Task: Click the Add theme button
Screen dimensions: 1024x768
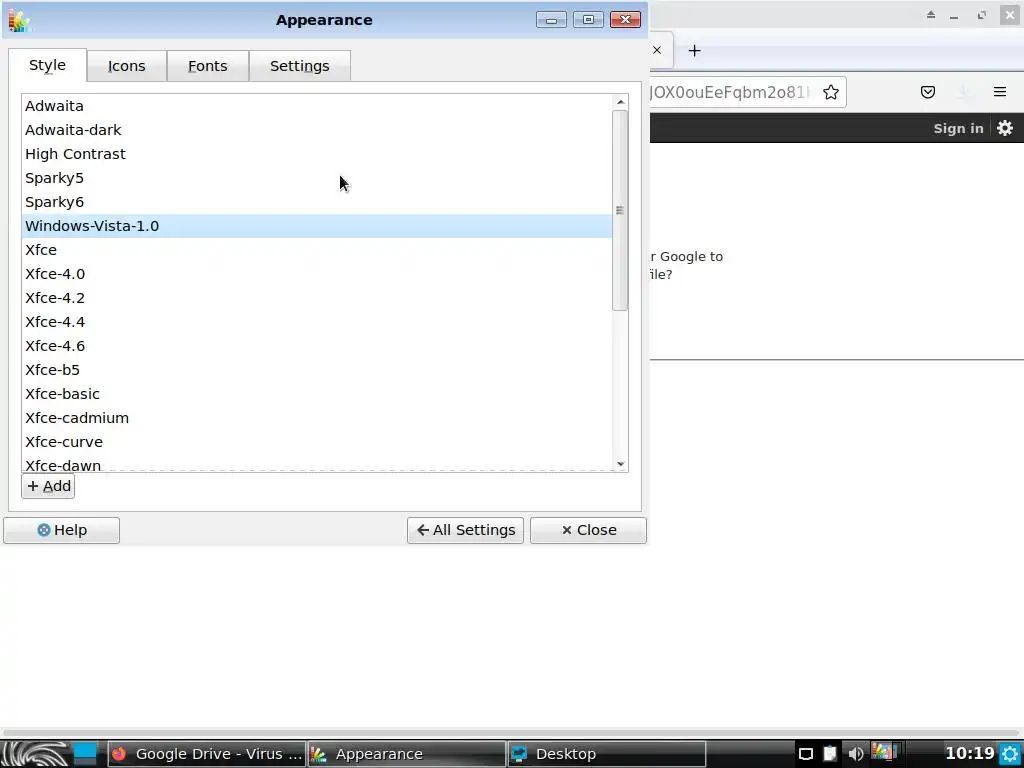Action: 48,486
